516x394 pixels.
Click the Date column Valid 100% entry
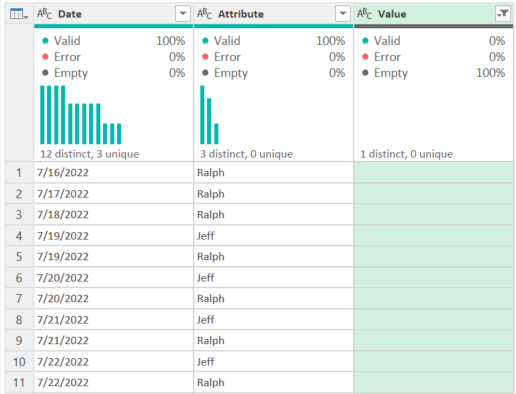[114, 41]
